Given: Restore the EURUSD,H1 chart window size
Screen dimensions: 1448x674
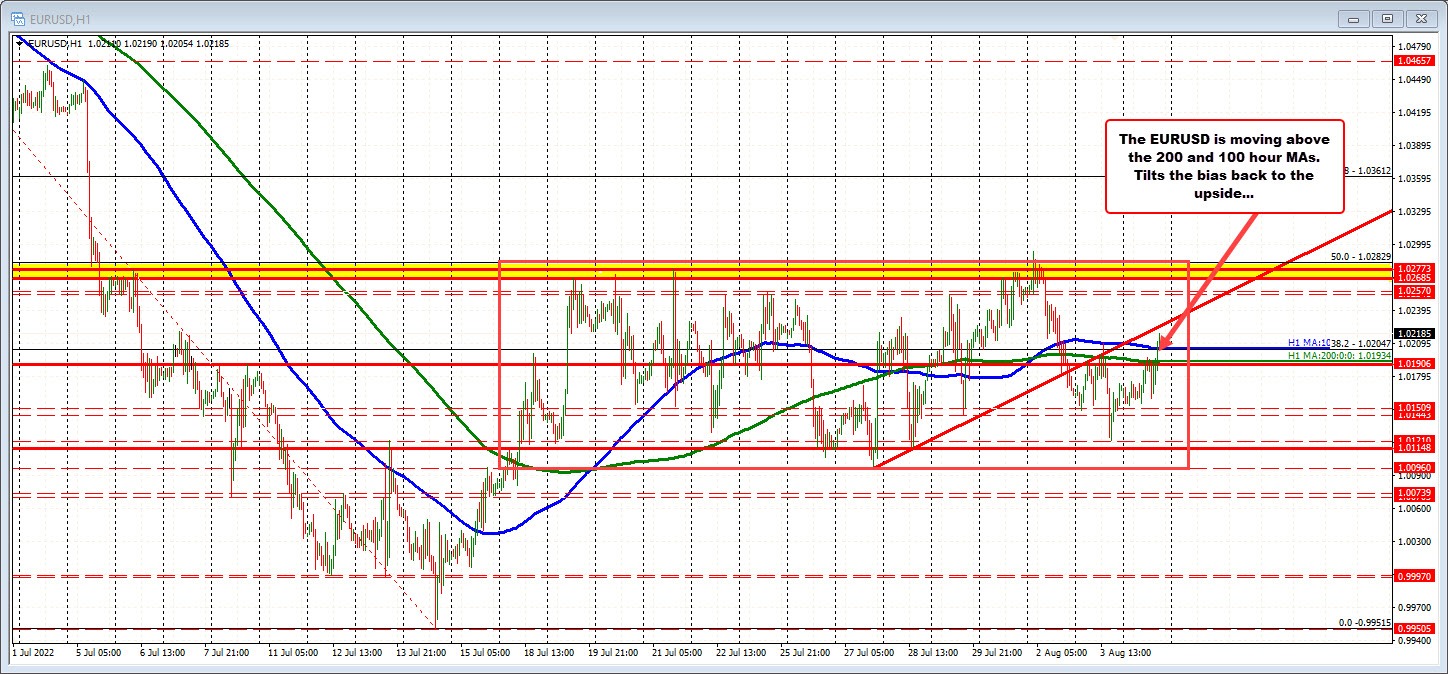Looking at the screenshot, I should click(1388, 18).
